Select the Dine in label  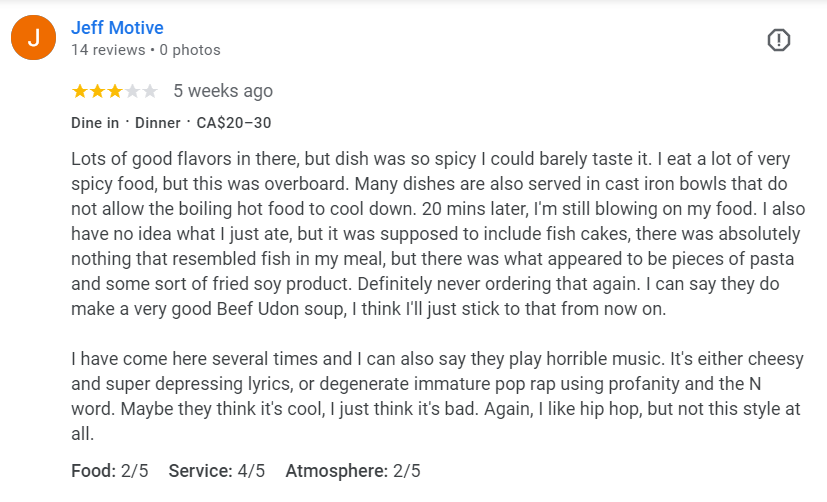point(95,123)
